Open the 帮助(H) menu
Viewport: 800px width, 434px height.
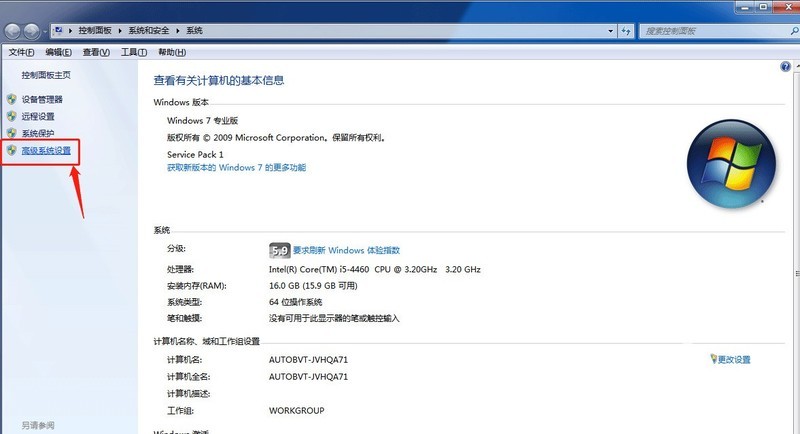click(171, 52)
